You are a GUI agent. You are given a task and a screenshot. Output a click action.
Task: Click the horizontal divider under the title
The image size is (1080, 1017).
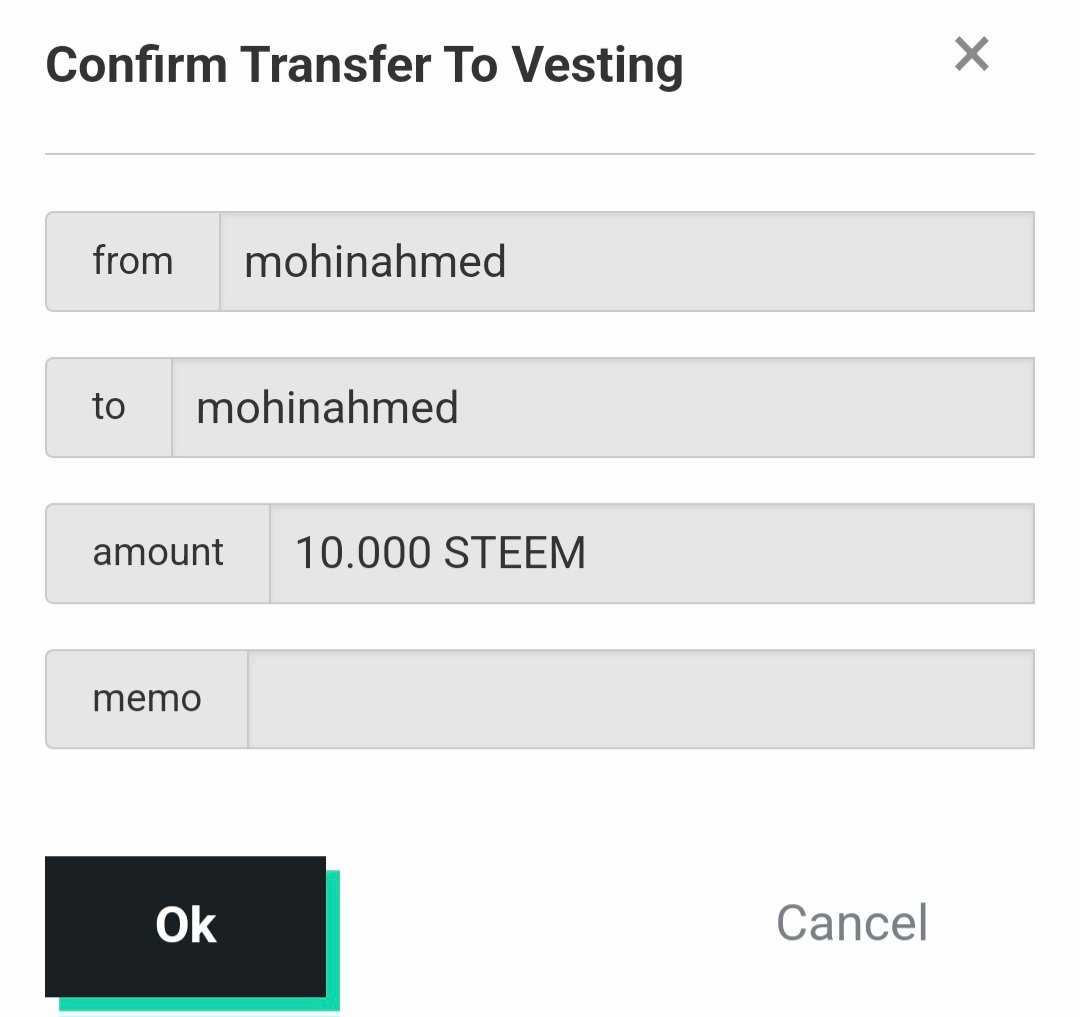click(x=540, y=154)
